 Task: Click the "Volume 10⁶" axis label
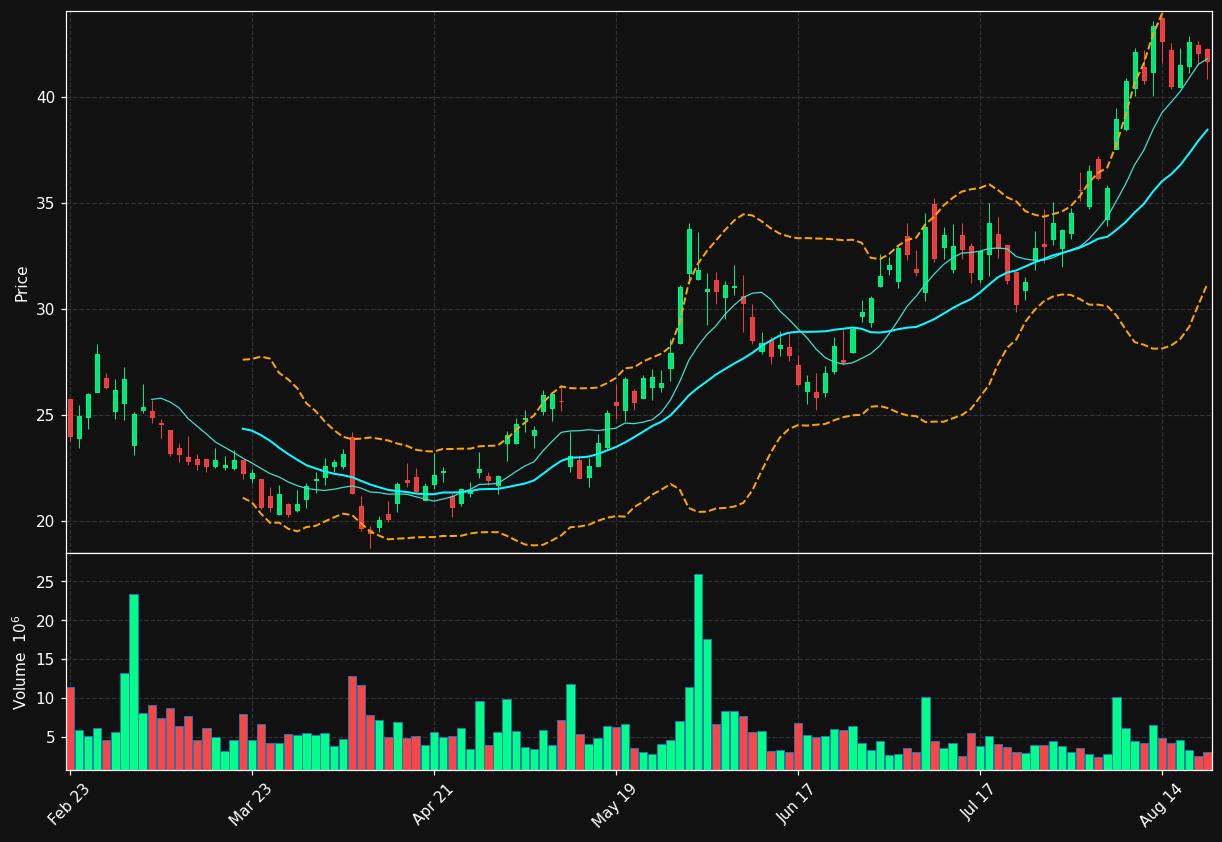tap(21, 662)
